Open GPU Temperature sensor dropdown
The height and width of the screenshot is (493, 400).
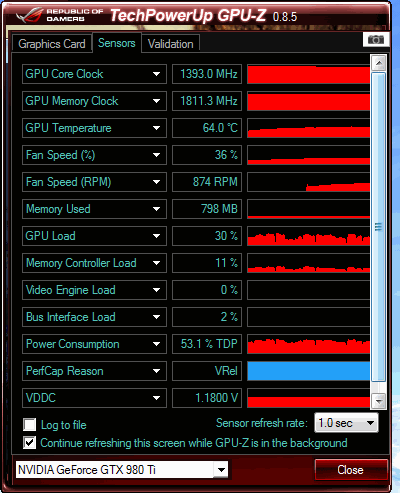click(156, 128)
